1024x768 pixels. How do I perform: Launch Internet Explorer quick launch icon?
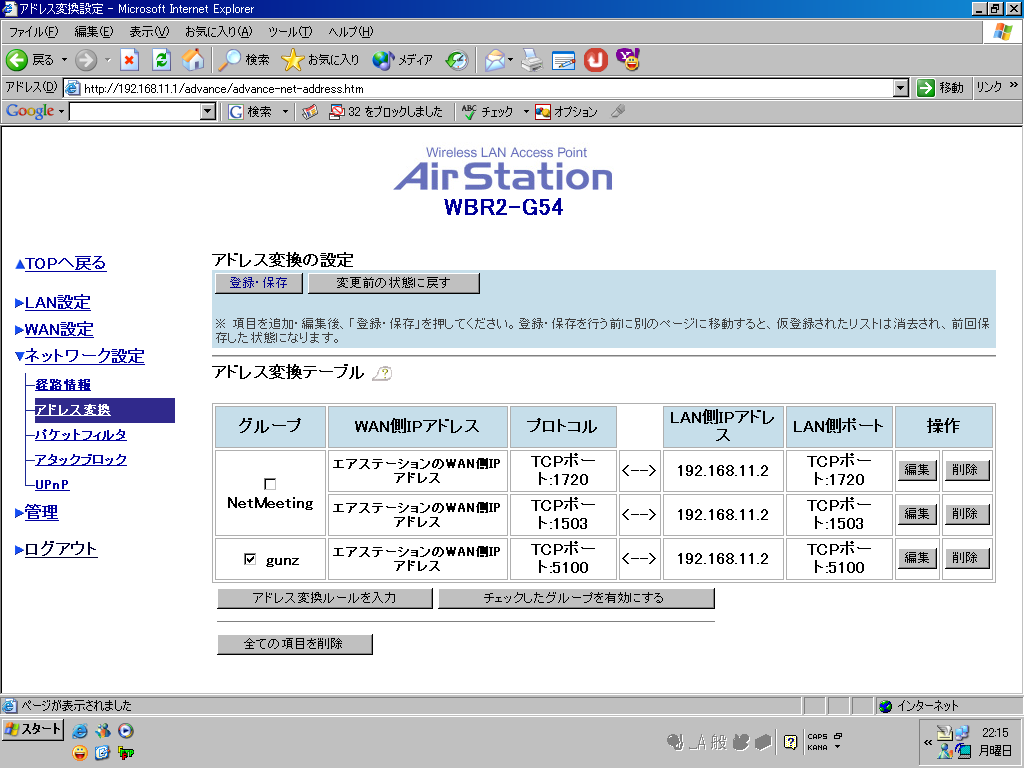coord(80,731)
